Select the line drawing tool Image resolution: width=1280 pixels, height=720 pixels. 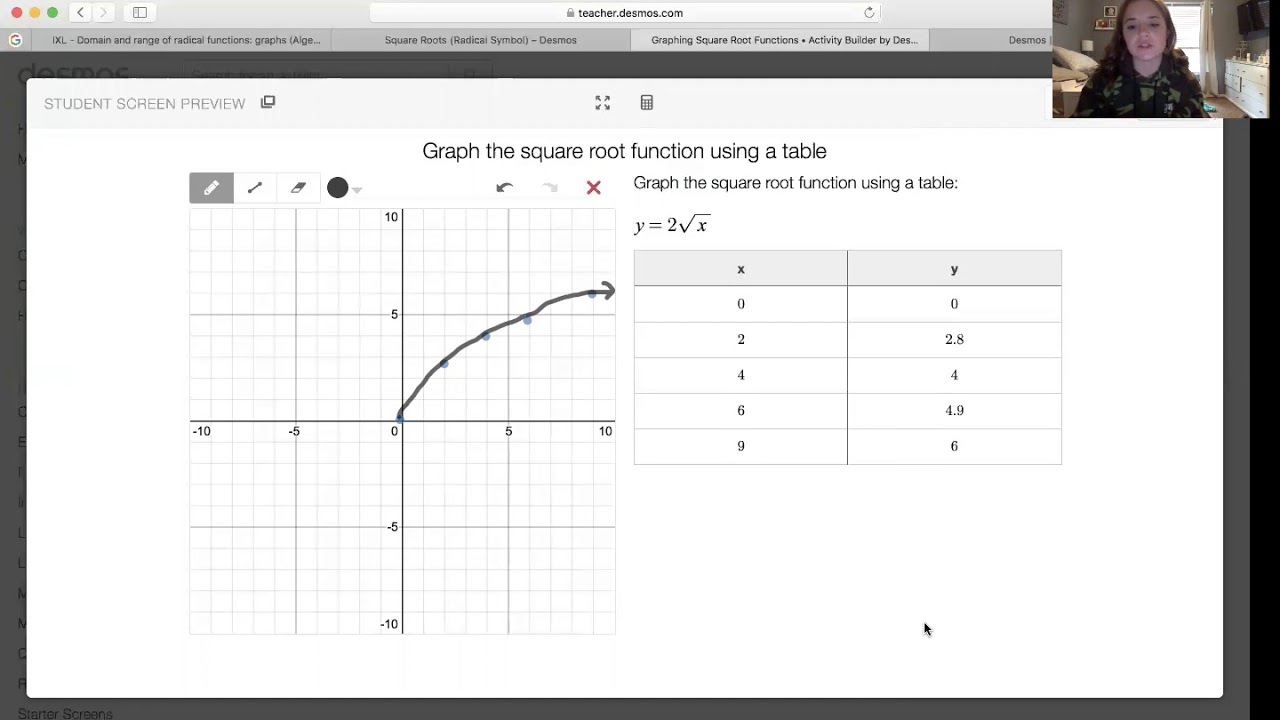pos(255,188)
